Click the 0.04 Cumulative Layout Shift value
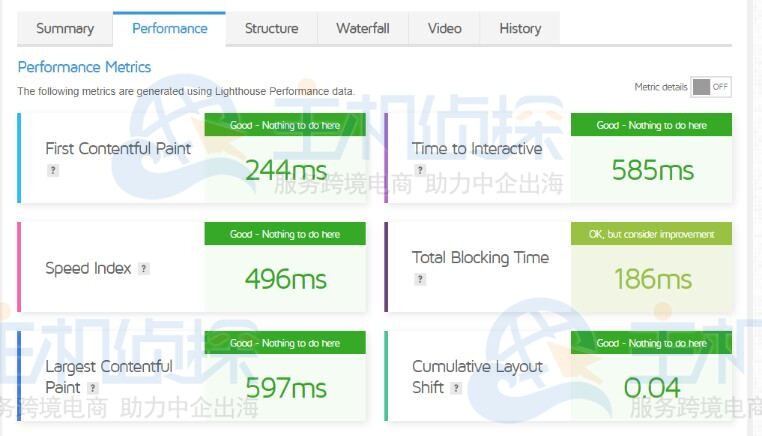Screen dimensions: 762x436 [x=652, y=388]
